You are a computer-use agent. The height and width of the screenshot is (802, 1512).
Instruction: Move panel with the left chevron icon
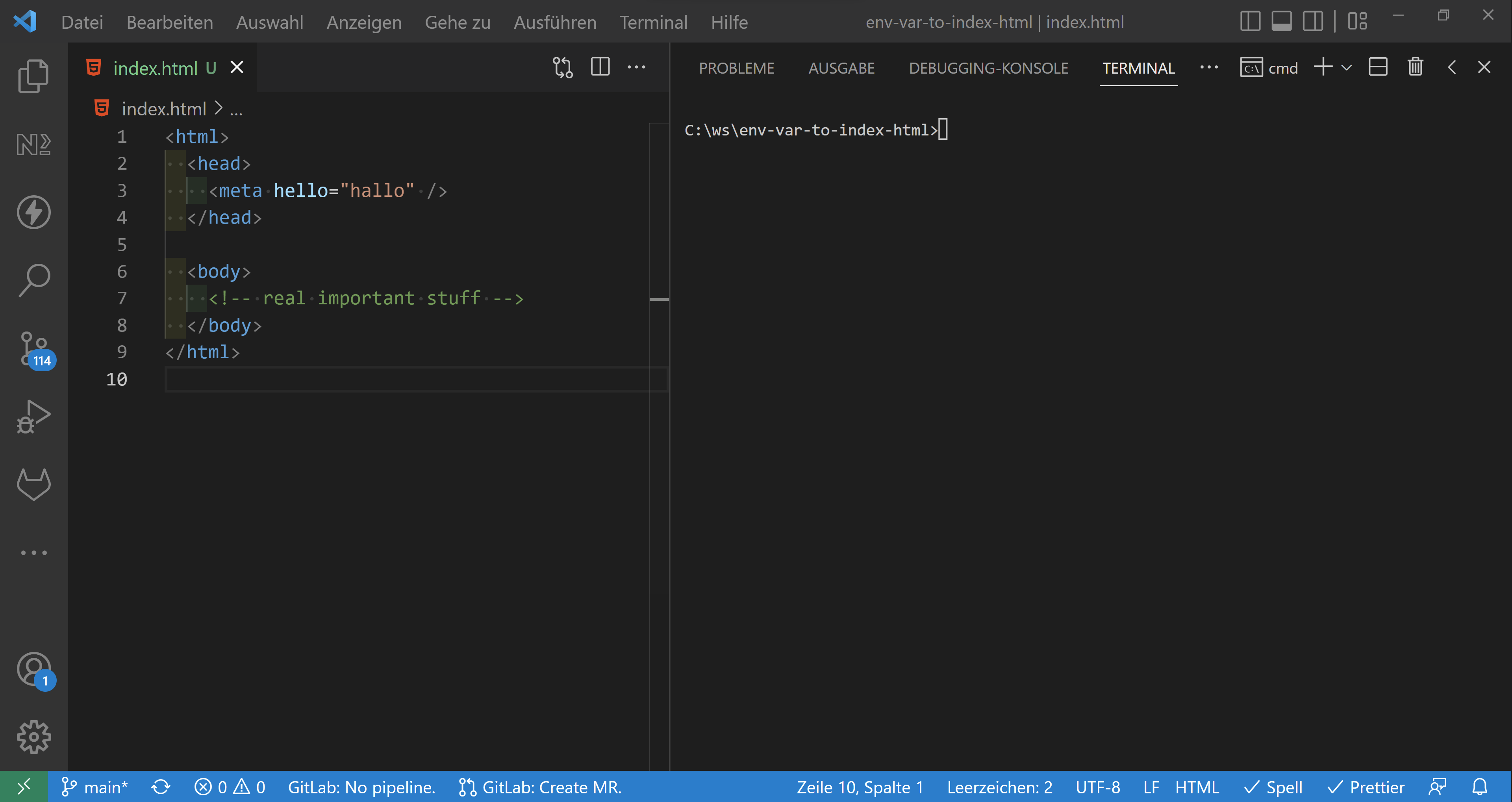1452,67
